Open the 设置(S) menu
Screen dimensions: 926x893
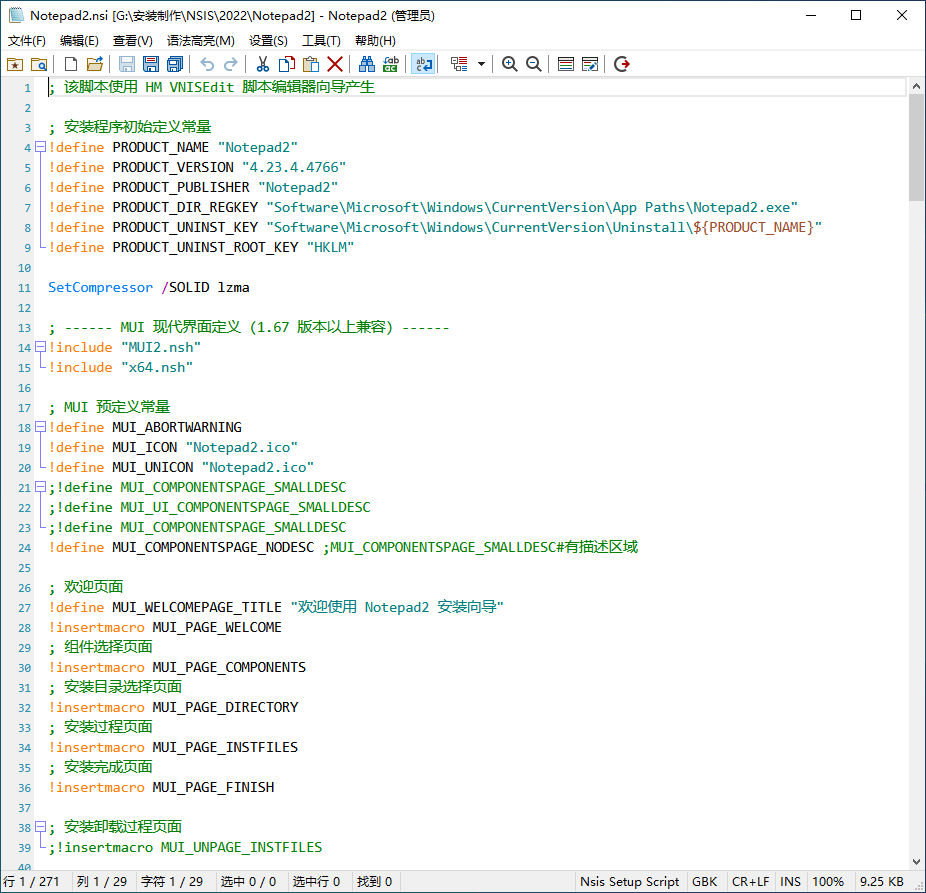(267, 40)
